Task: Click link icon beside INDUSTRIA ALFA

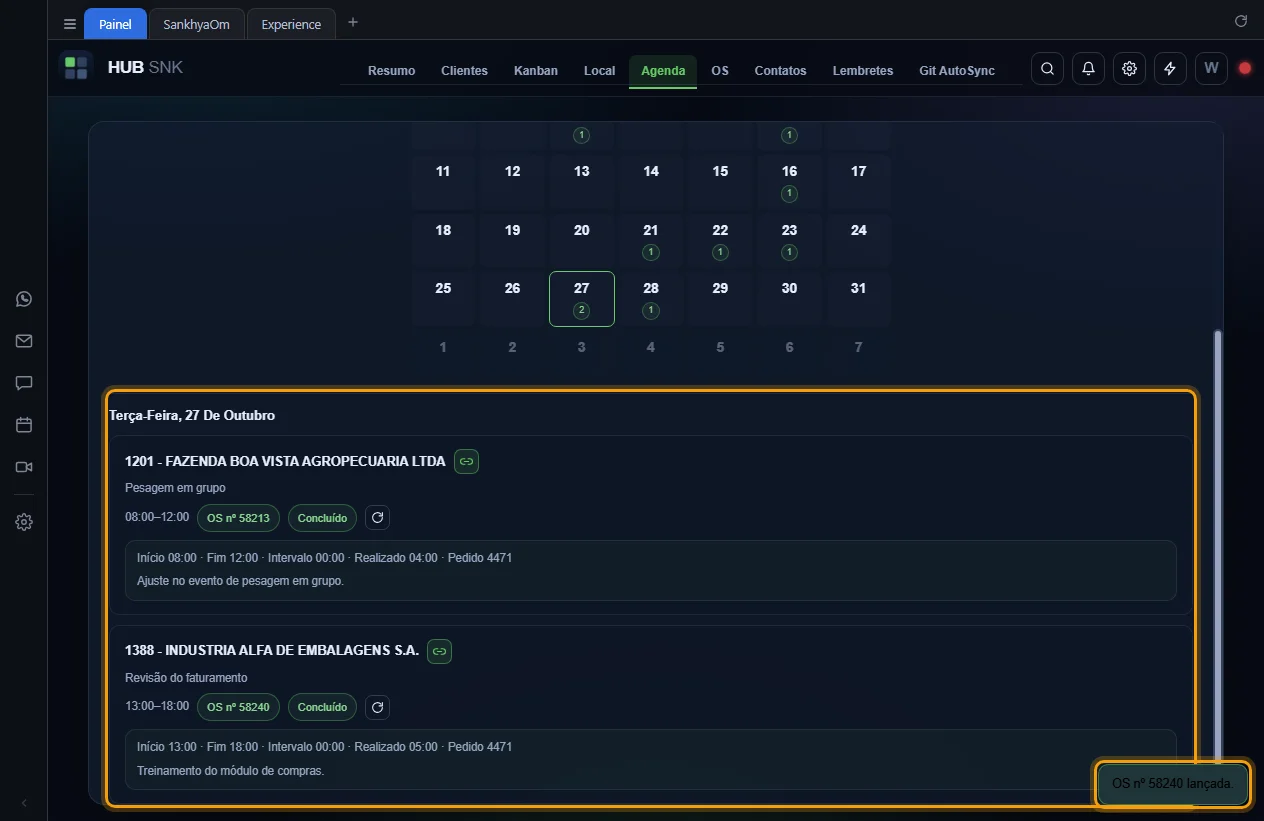Action: tap(439, 651)
